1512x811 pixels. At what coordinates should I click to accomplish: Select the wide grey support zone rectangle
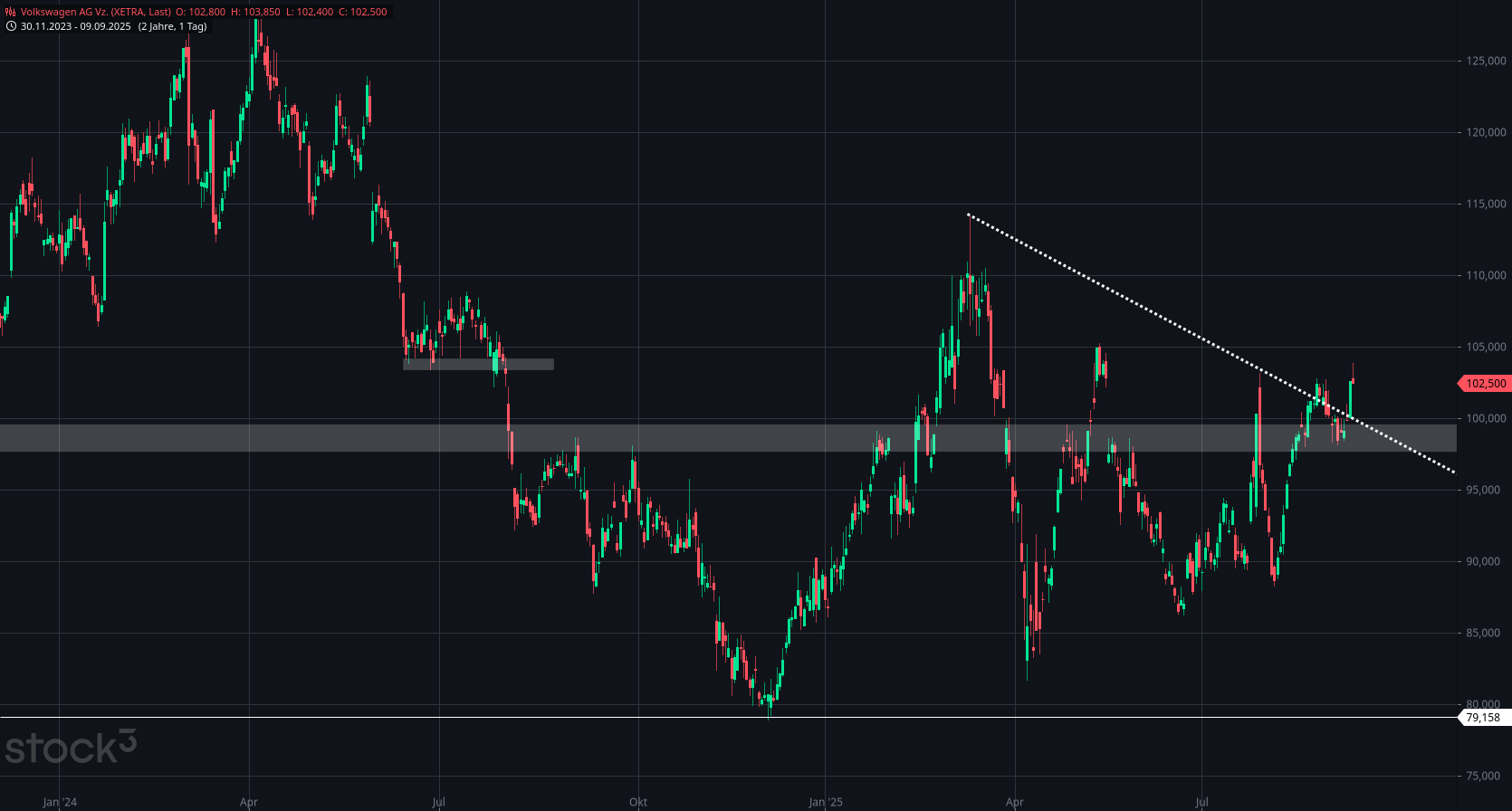728,438
